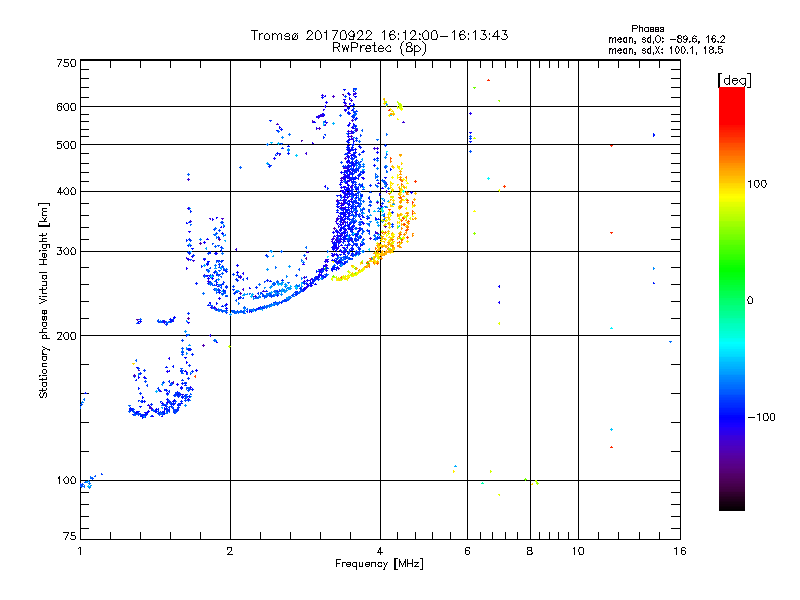The width and height of the screenshot is (800, 600).
Task: Click y-axis tick label '300'
Action: coord(66,251)
